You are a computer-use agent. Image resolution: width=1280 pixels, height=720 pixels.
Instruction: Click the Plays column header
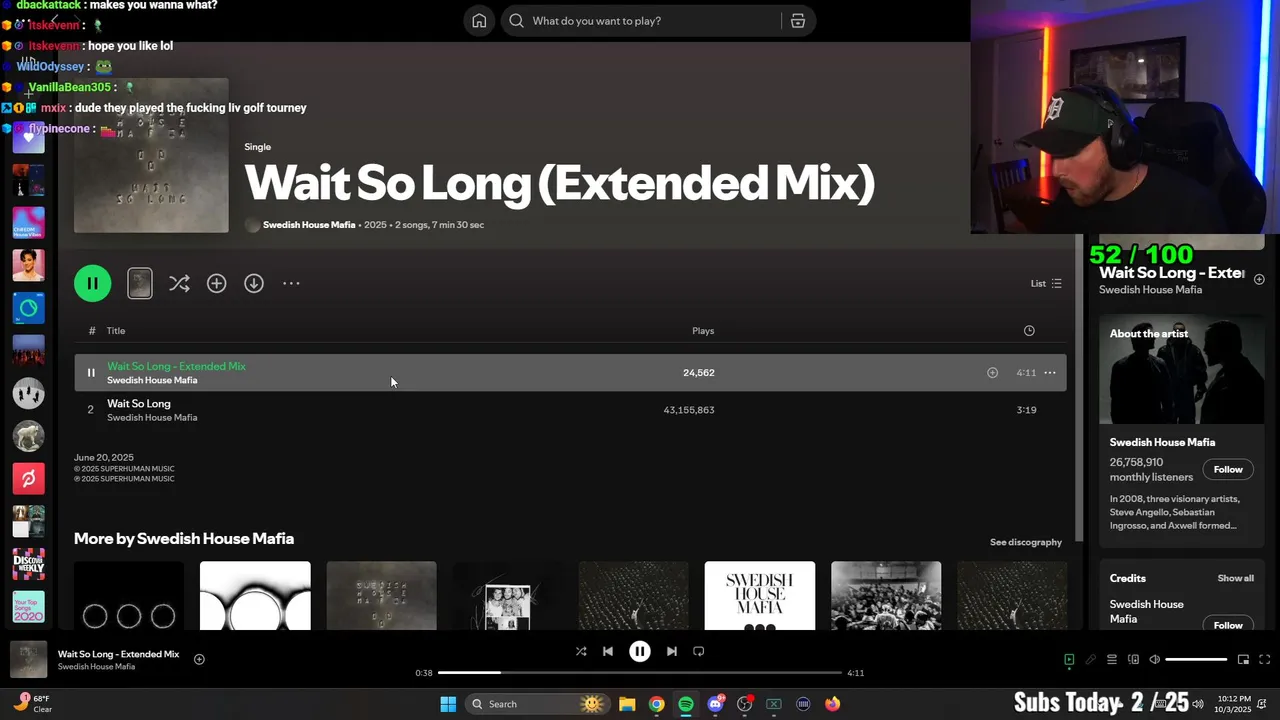pyautogui.click(x=703, y=331)
